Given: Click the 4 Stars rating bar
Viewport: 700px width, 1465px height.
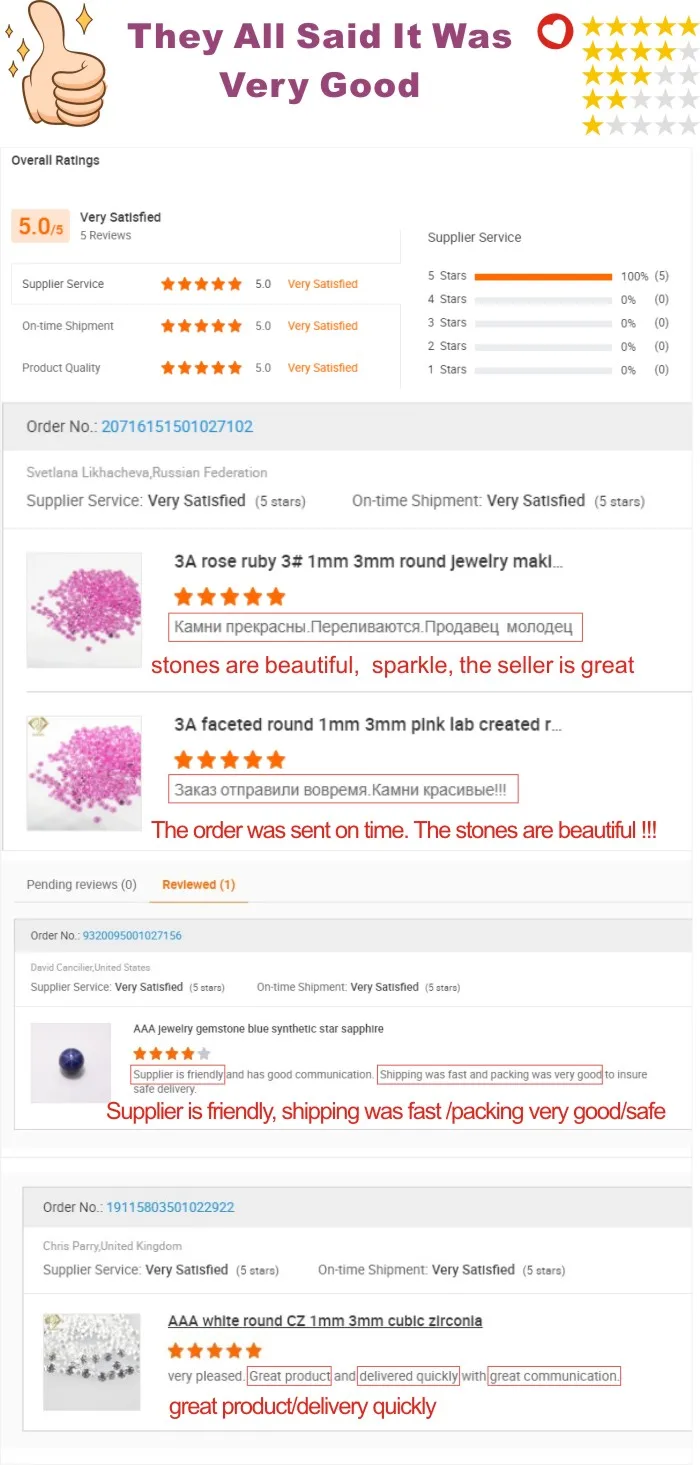Looking at the screenshot, I should pyautogui.click(x=543, y=299).
